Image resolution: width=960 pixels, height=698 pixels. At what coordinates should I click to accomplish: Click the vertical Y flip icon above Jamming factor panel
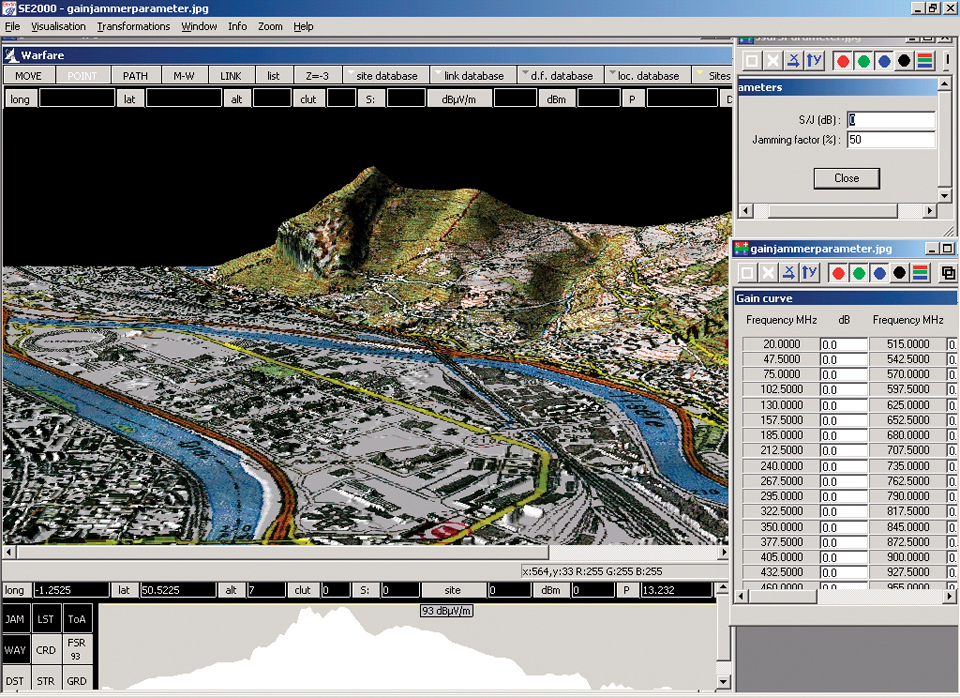811,61
